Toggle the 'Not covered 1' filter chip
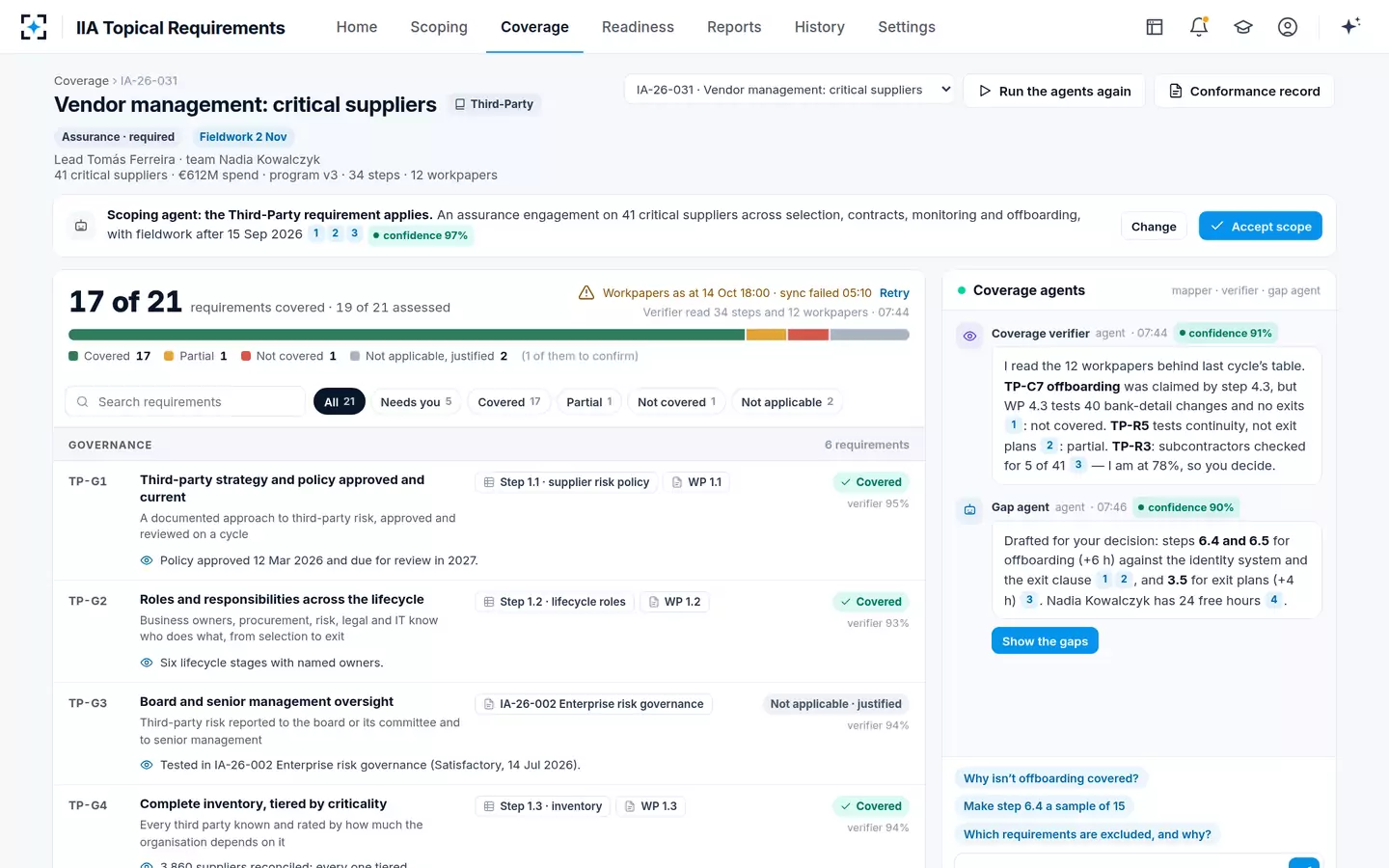1389x868 pixels. tap(676, 402)
